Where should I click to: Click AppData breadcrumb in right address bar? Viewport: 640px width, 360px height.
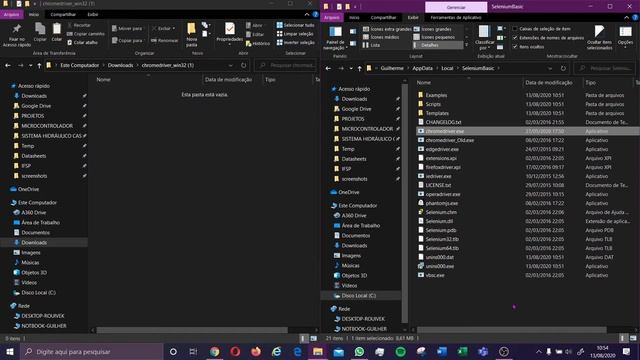[422, 68]
